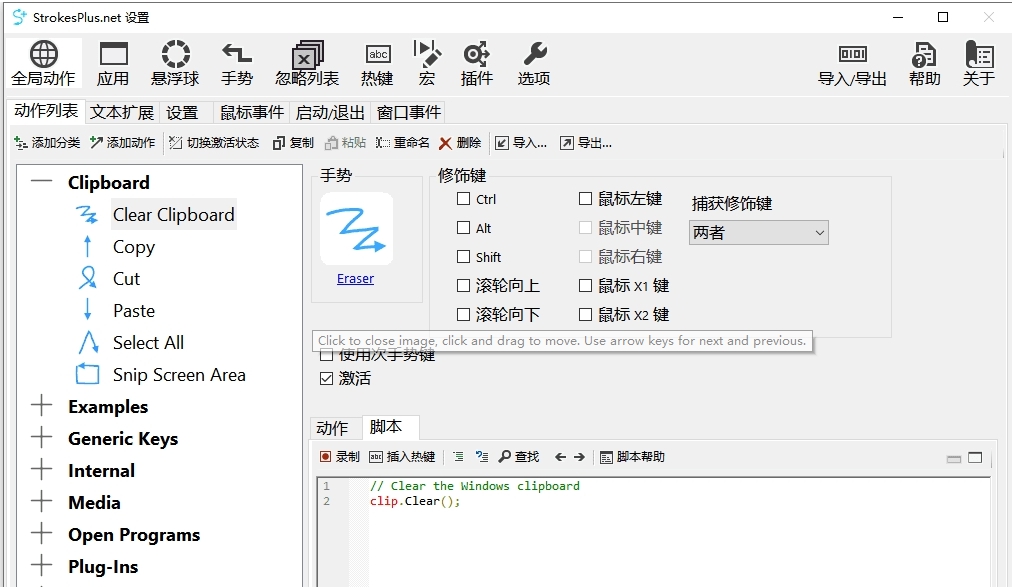Open the 插件 plug-ins panel

477,62
